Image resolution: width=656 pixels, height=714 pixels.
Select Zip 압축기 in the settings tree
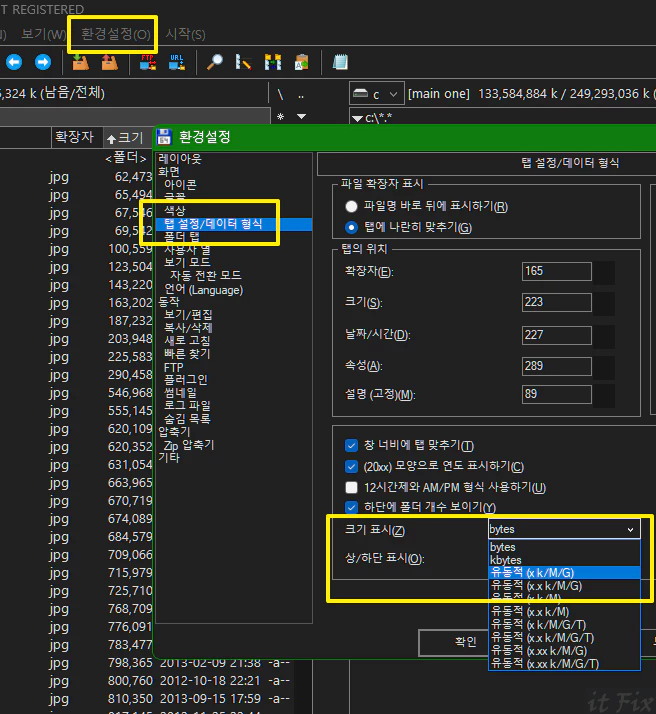[189, 445]
